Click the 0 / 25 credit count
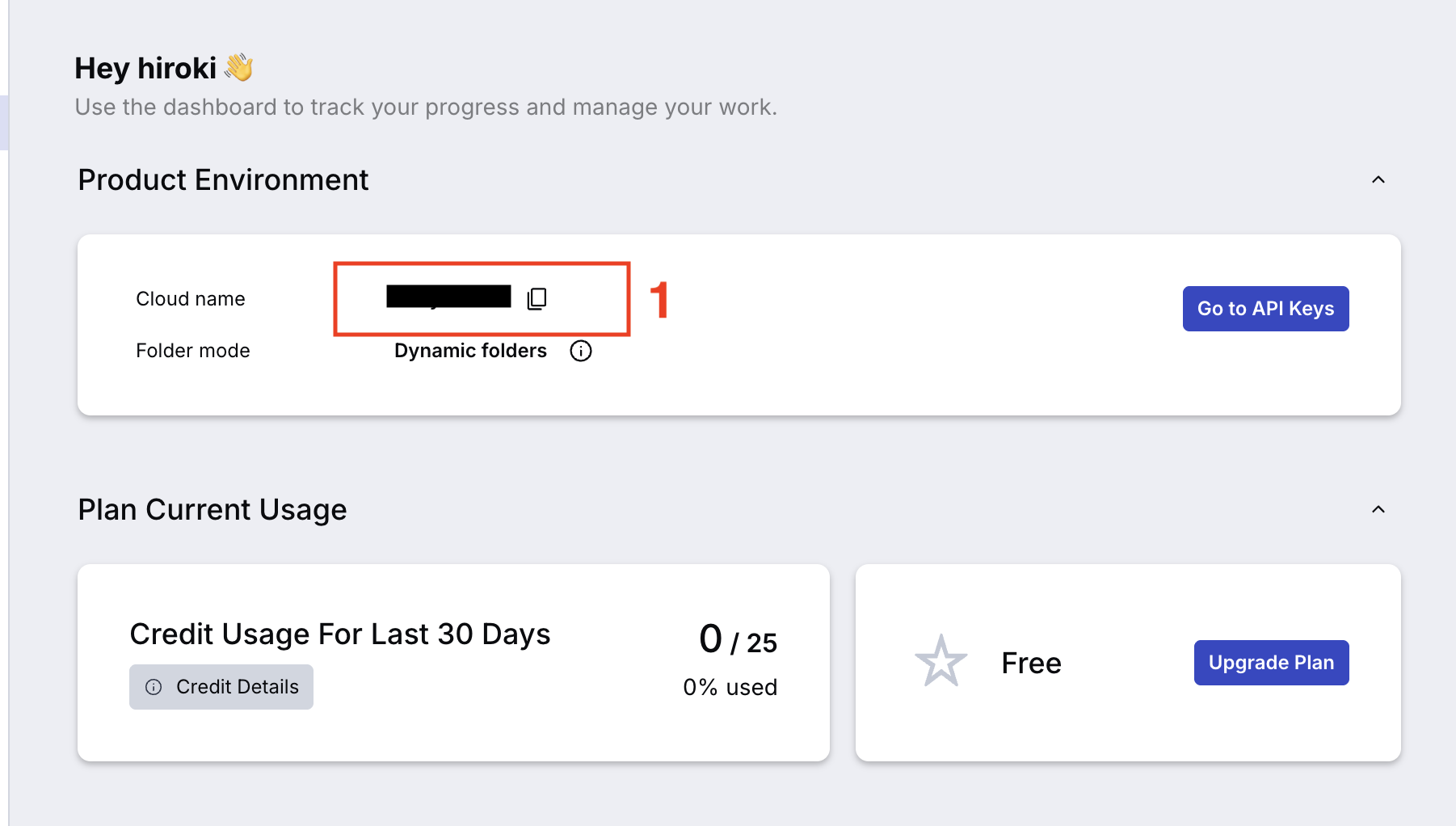Viewport: 1456px width, 826px height. pyautogui.click(x=738, y=640)
